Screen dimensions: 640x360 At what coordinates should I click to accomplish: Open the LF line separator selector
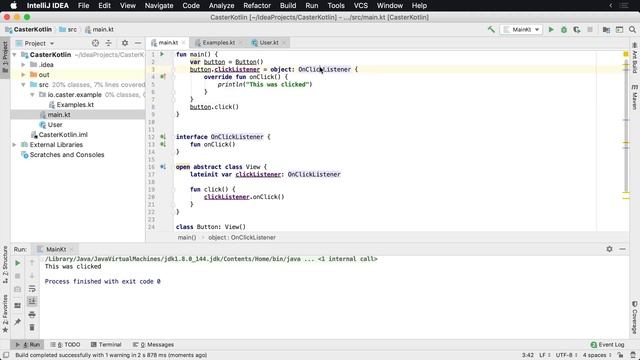(x=544, y=355)
